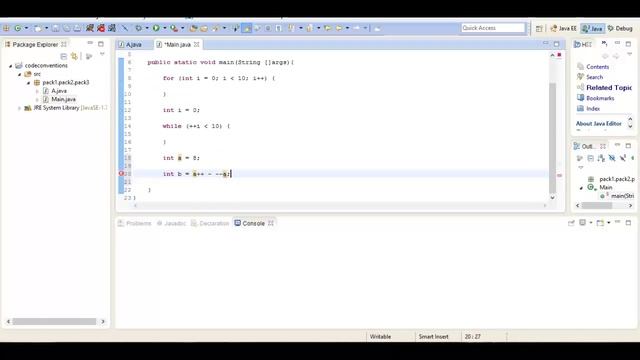The width and height of the screenshot is (640, 360).
Task: Open Package Explorer View Menu triangle
Action: pos(102,54)
